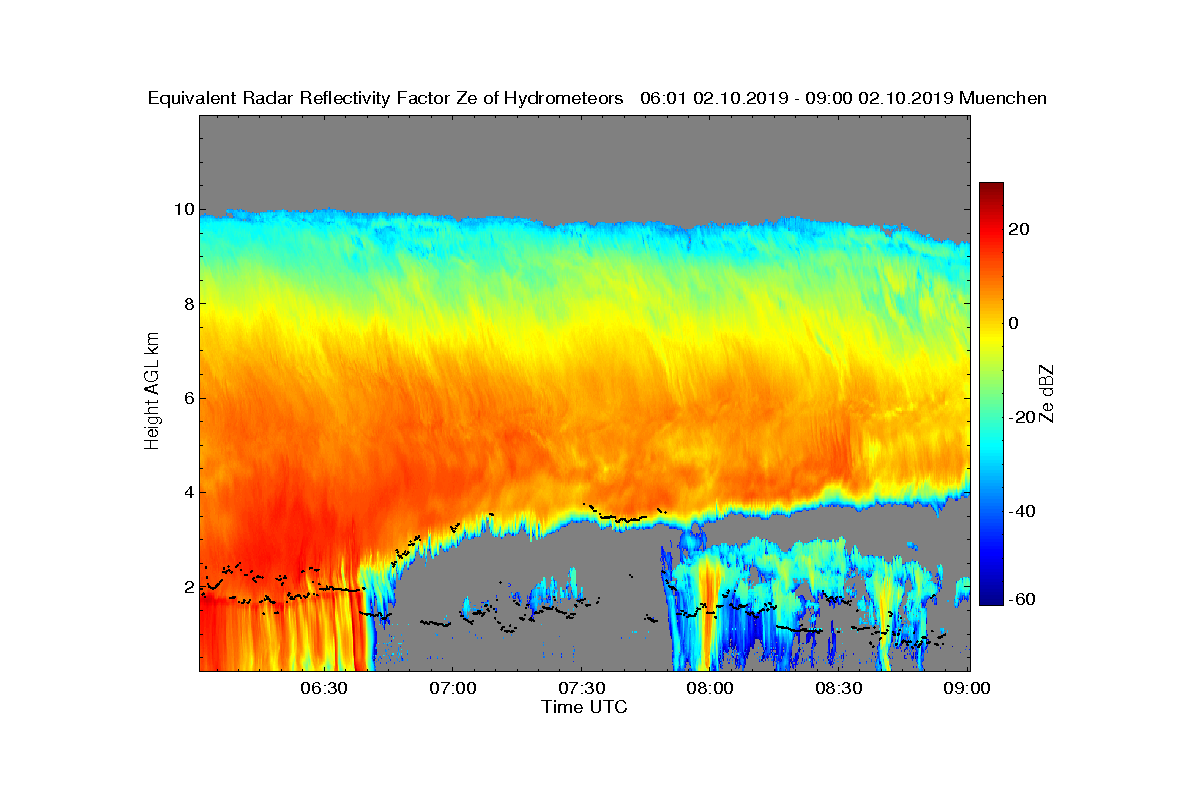Click the 09:00 time tick label

click(969, 688)
